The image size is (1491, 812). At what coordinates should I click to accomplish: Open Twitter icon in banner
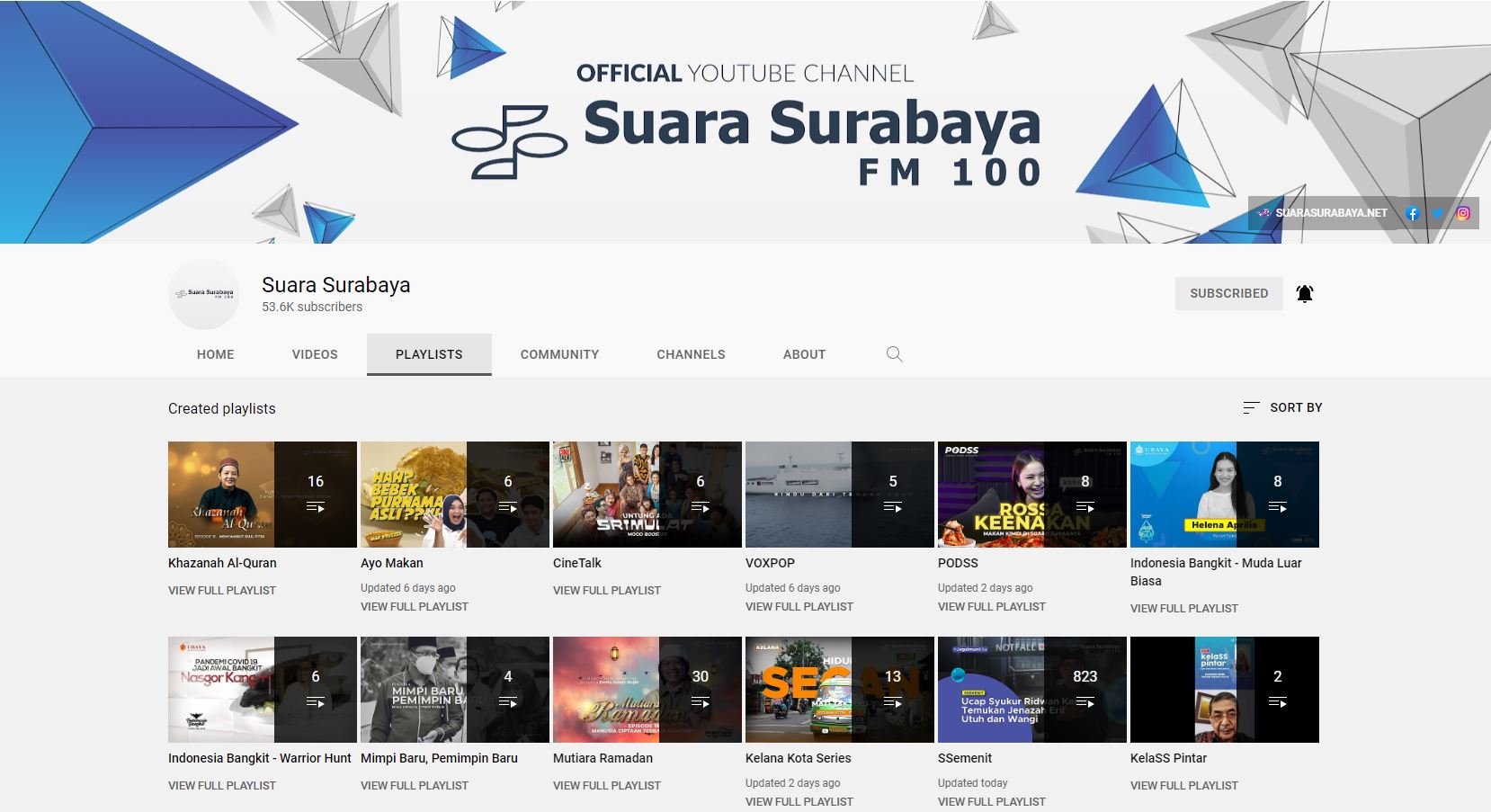[1437, 213]
